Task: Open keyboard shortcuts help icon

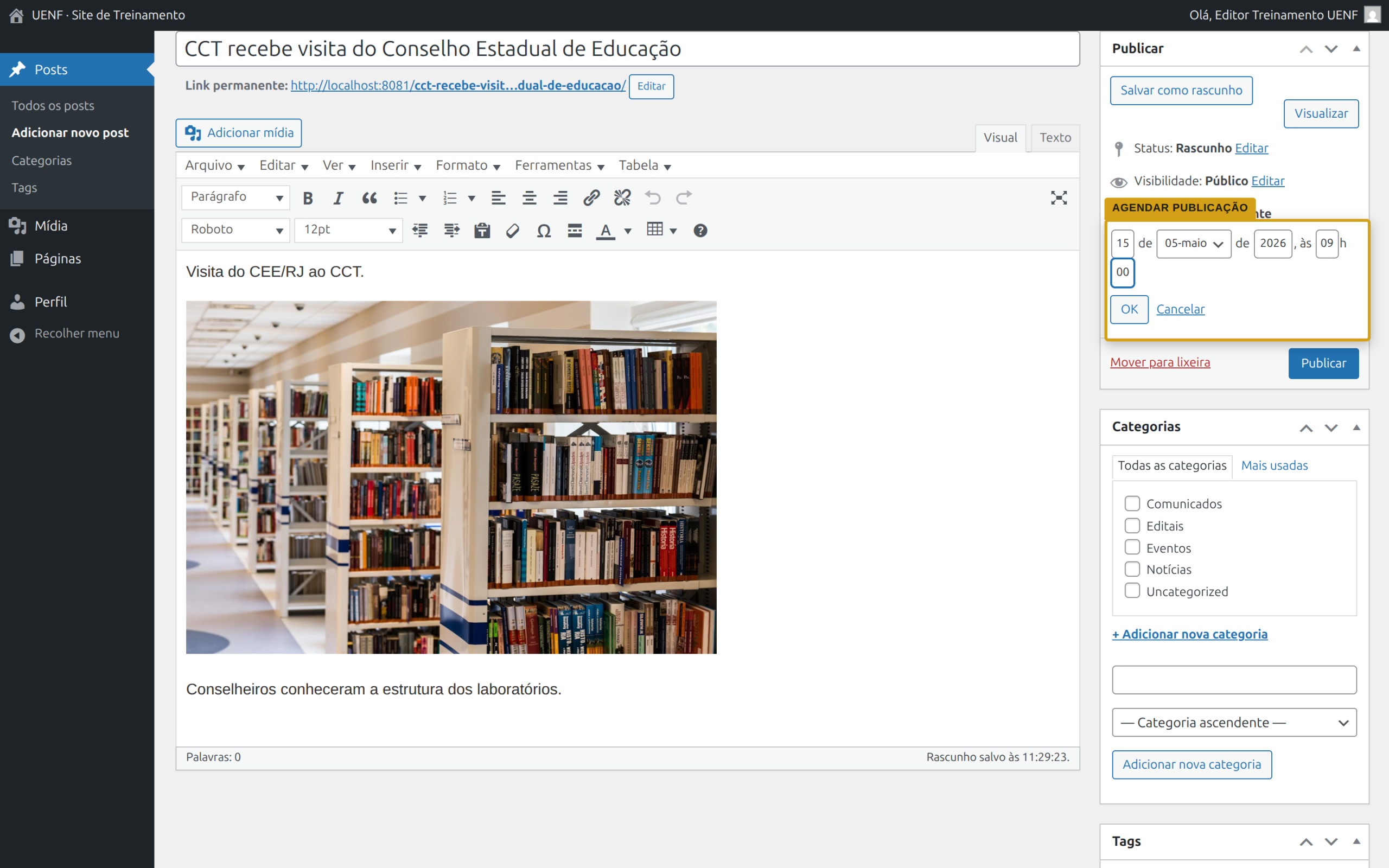Action: (x=700, y=231)
